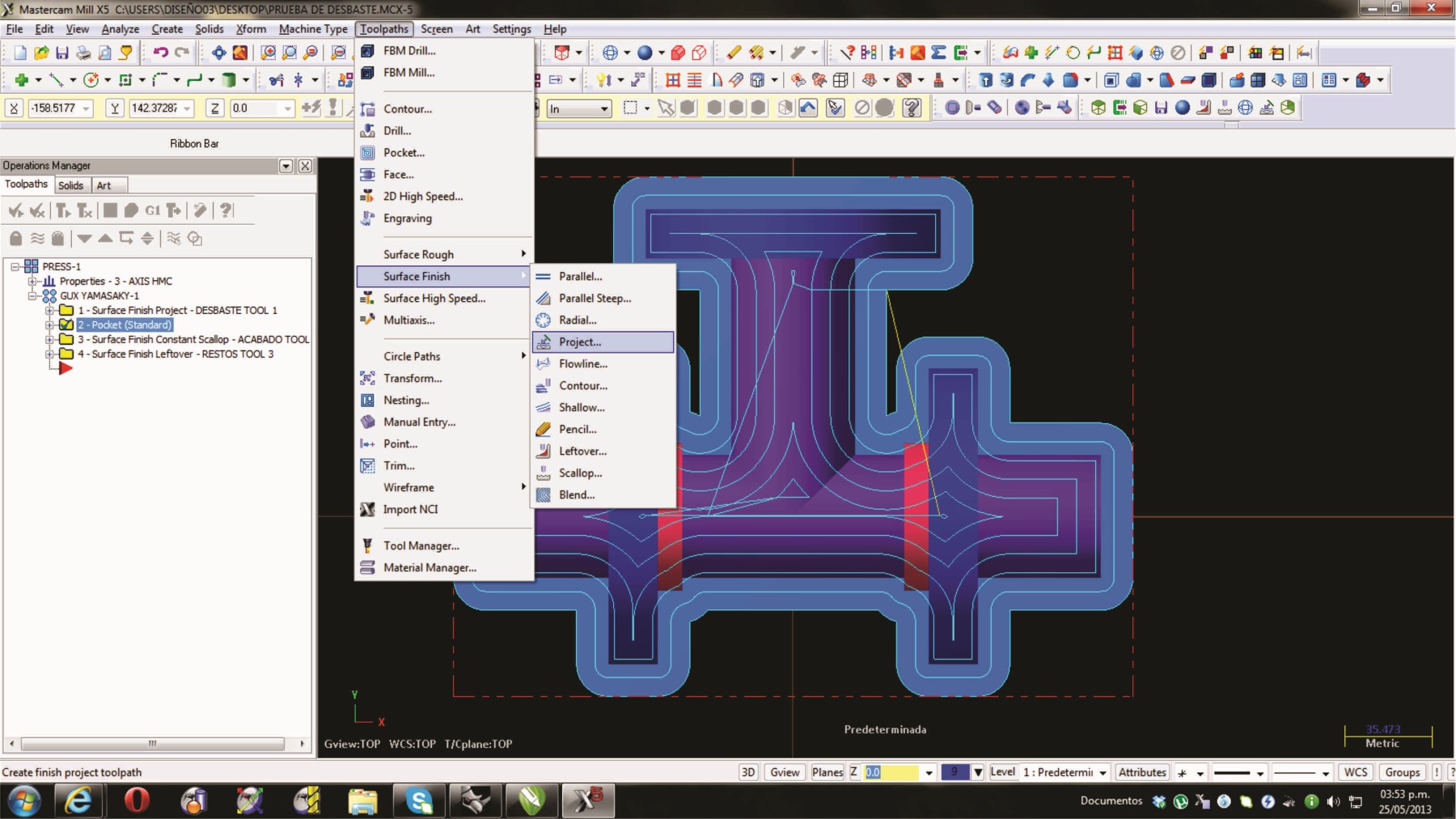The image size is (1456, 819).
Task: Move insert arrow up in Operations Manager
Action: [105, 239]
